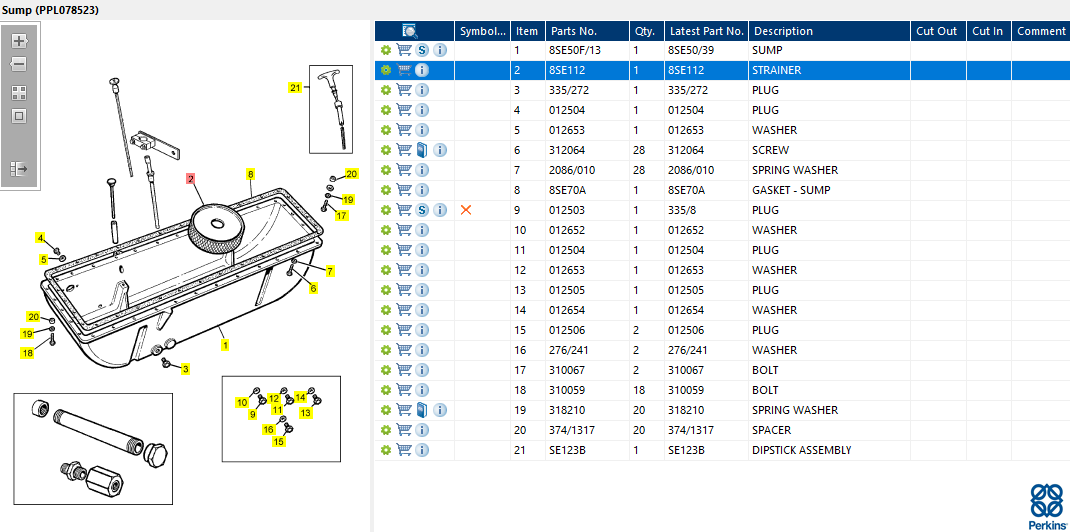The width and height of the screenshot is (1070, 532).
Task: Click the red X symbol on item 9
Action: [x=466, y=210]
